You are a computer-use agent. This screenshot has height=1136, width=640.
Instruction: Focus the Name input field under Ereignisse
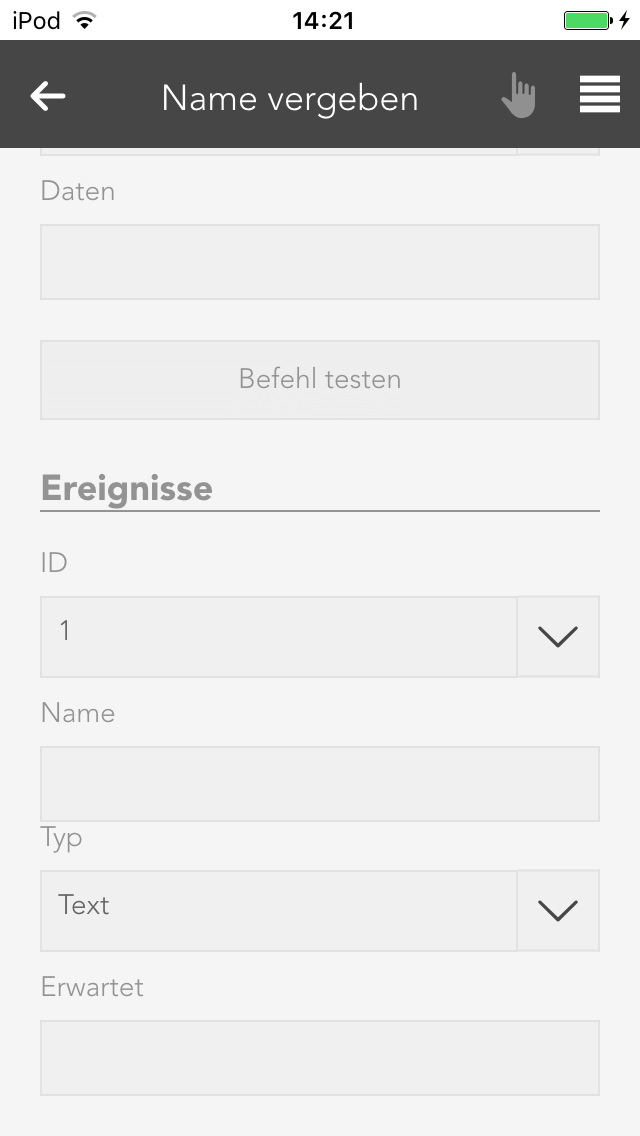coord(320,784)
